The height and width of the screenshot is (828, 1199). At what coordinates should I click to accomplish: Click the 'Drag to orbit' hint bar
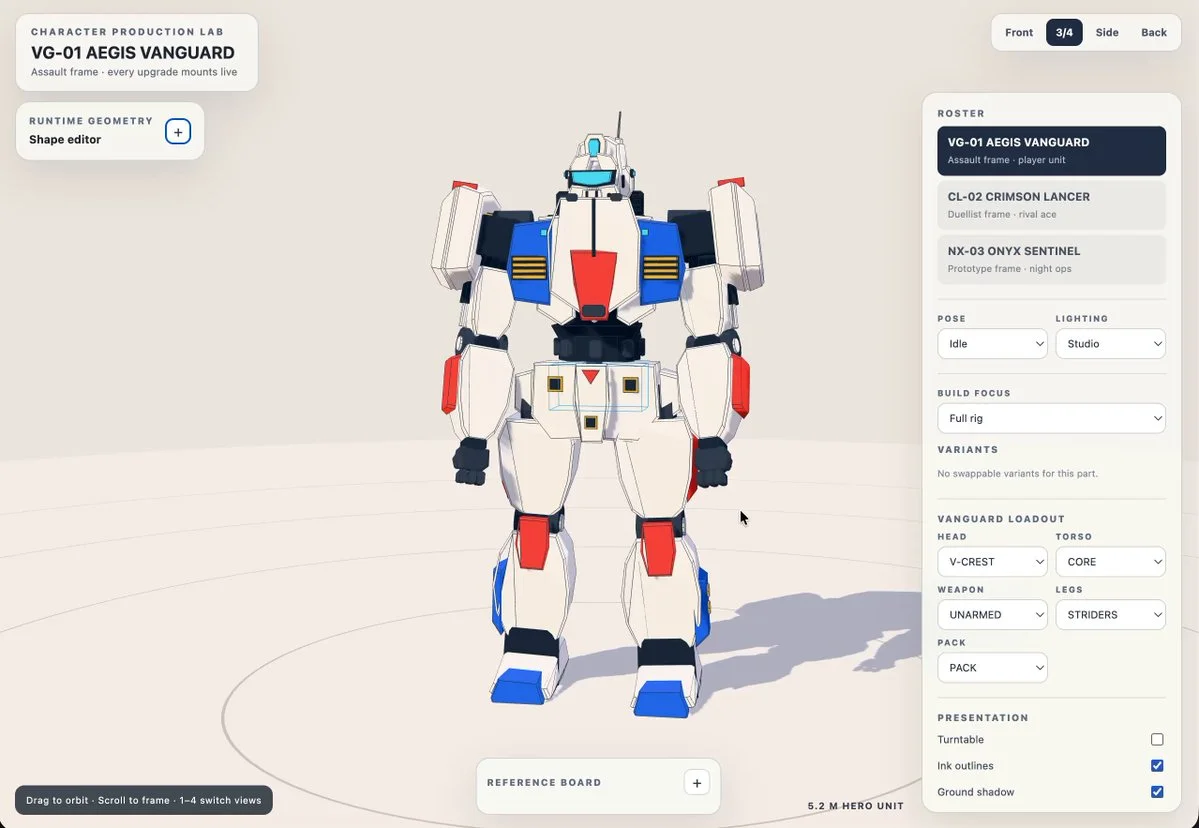pyautogui.click(x=144, y=800)
